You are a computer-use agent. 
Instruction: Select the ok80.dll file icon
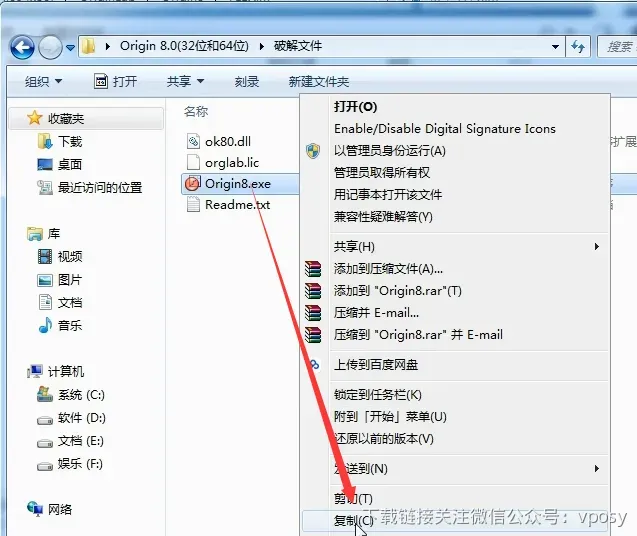click(193, 141)
